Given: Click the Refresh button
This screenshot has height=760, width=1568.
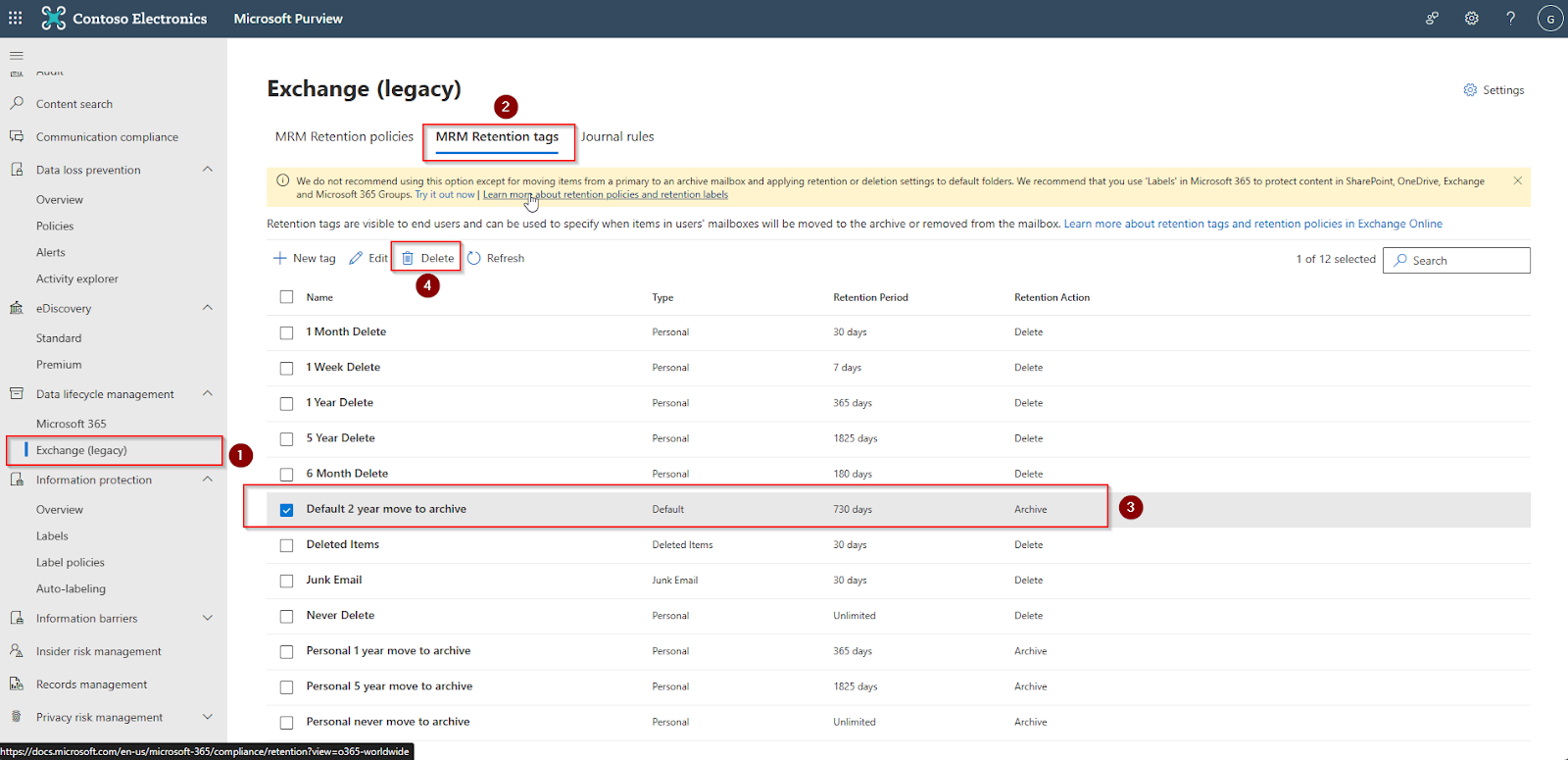Looking at the screenshot, I should click(496, 258).
